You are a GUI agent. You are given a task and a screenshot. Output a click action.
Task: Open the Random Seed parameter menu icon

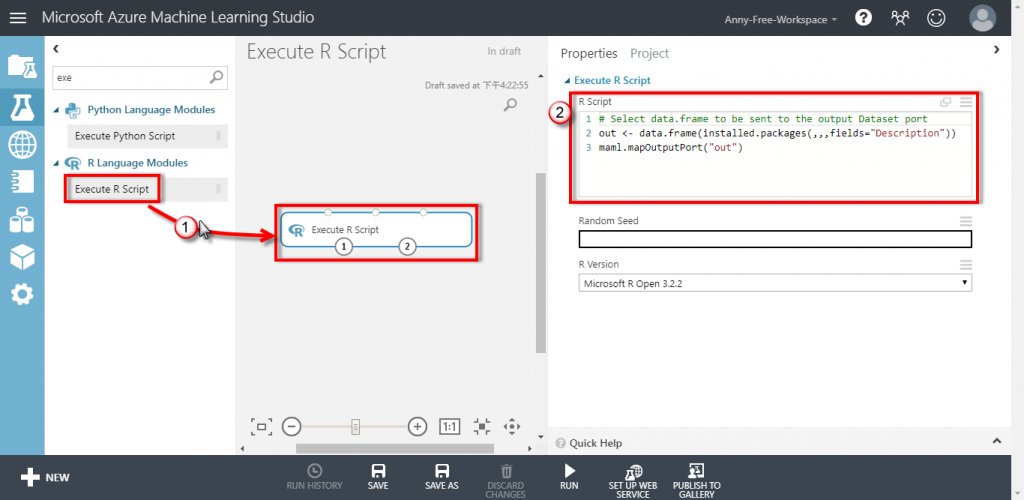(966, 221)
